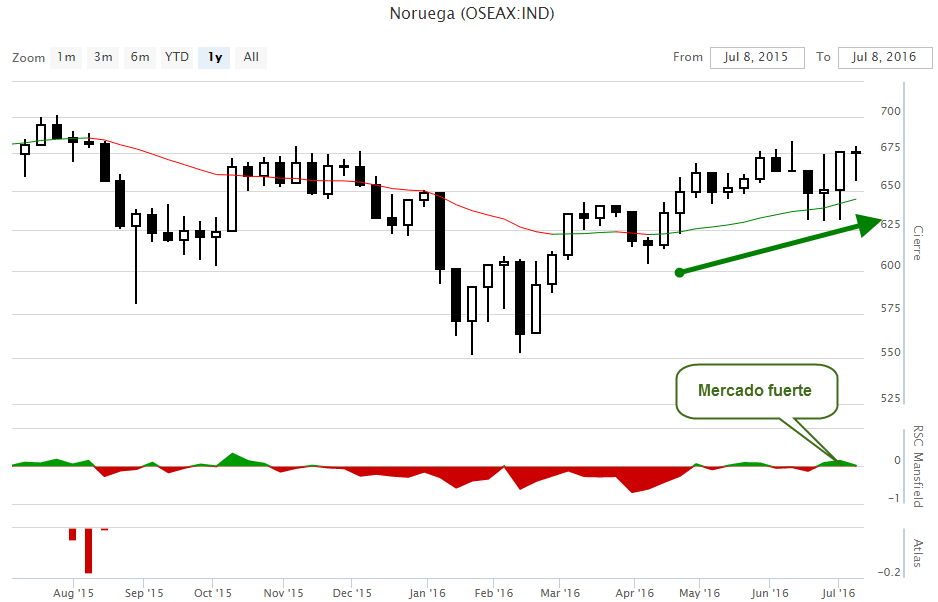Click the 700 price axis label

tap(890, 111)
